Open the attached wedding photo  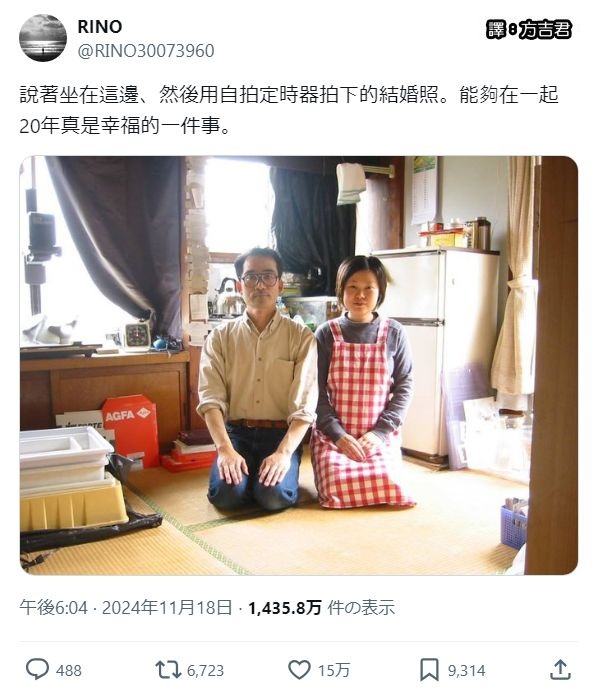299,365
